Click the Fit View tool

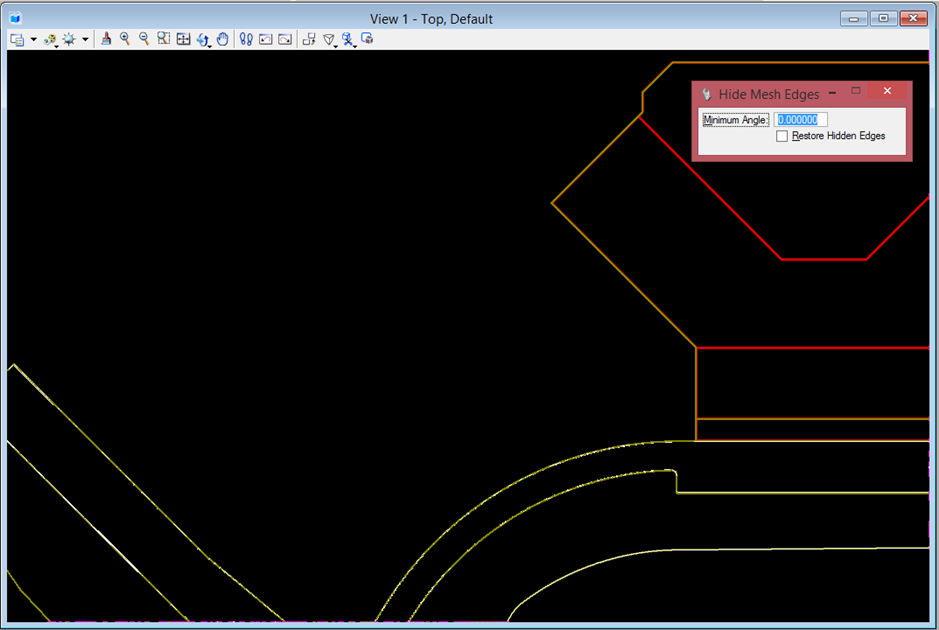click(183, 39)
